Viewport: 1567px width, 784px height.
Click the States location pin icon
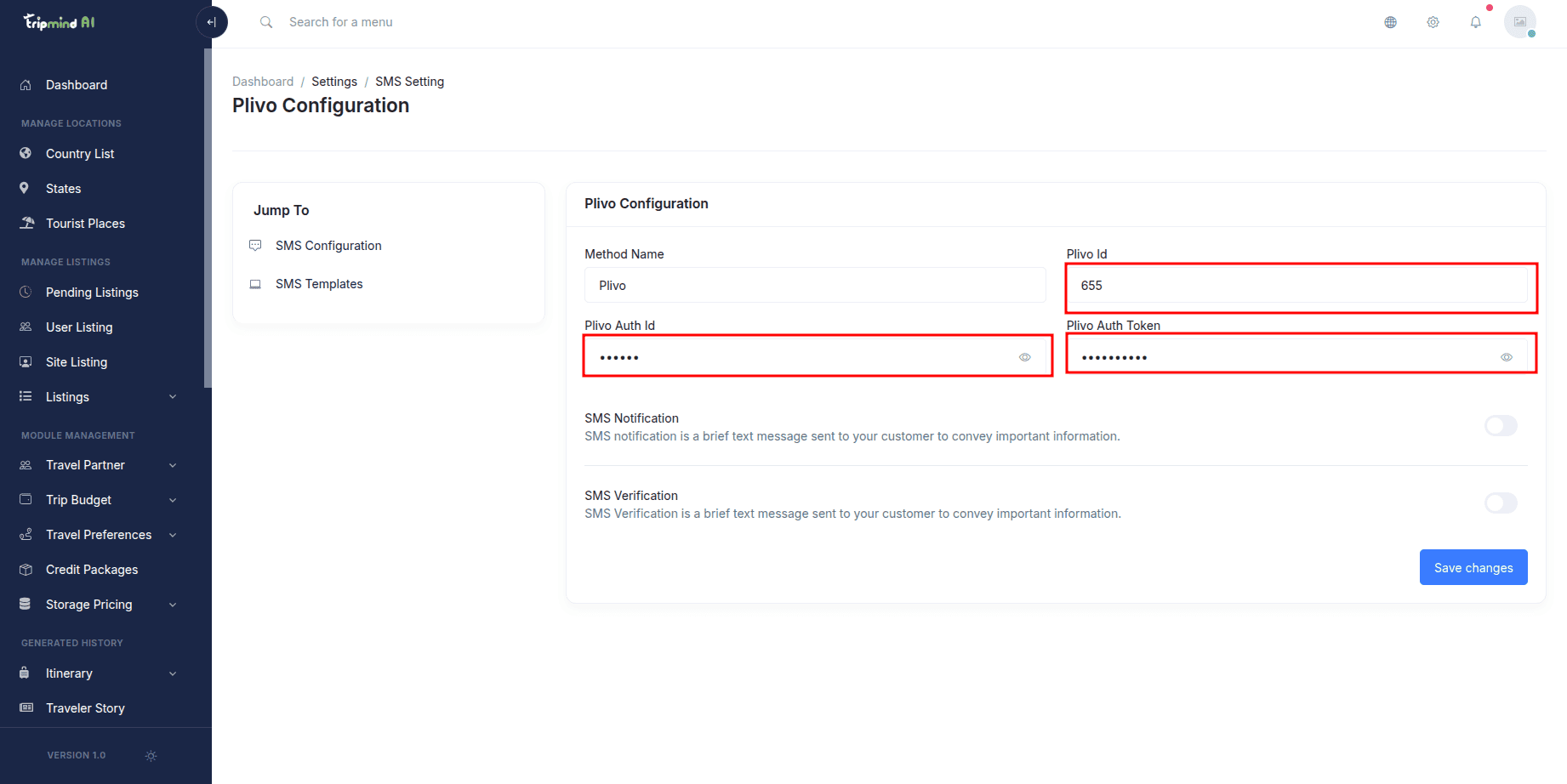coord(25,188)
